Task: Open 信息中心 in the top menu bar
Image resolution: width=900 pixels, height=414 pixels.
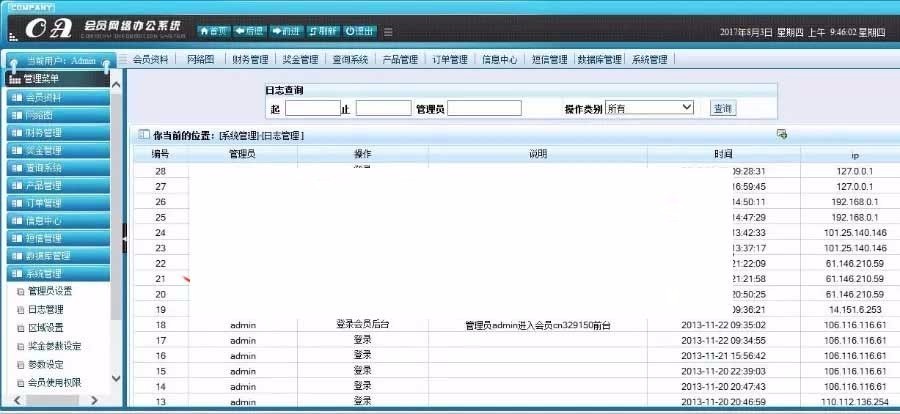Action: coord(499,59)
